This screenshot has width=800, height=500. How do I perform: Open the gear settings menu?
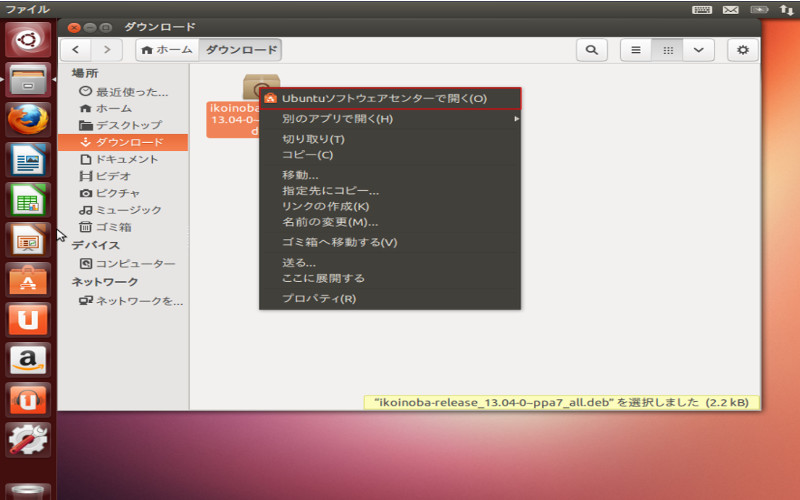743,49
